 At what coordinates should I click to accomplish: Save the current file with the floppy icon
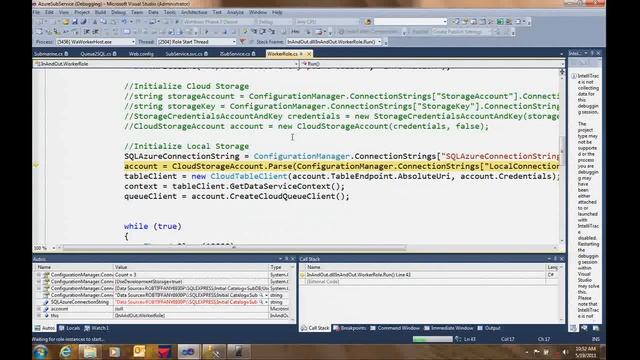point(75,22)
